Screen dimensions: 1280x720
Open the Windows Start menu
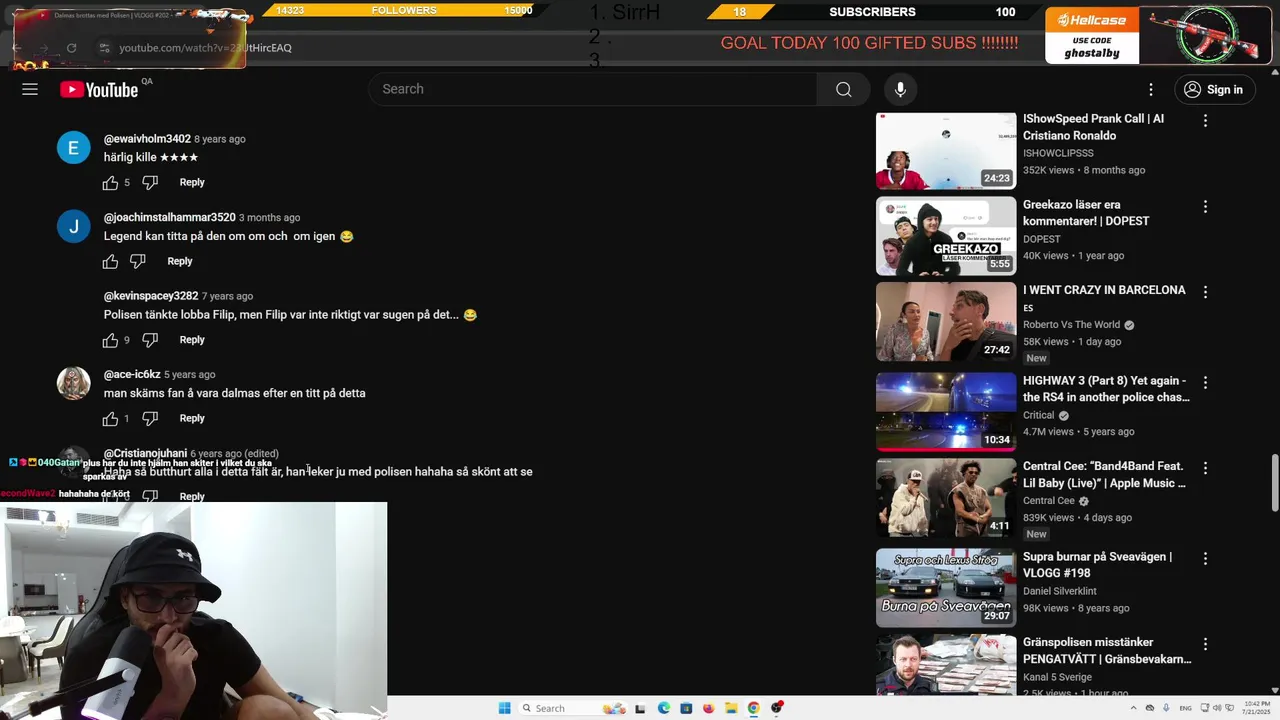point(504,708)
